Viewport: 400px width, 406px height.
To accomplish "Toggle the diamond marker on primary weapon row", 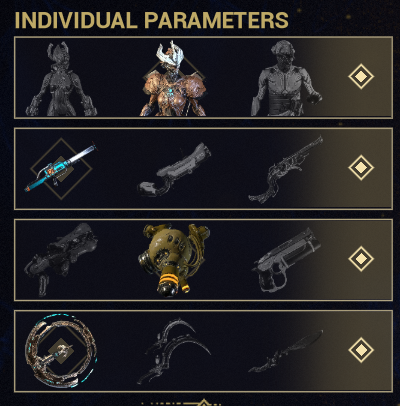I will tap(361, 168).
